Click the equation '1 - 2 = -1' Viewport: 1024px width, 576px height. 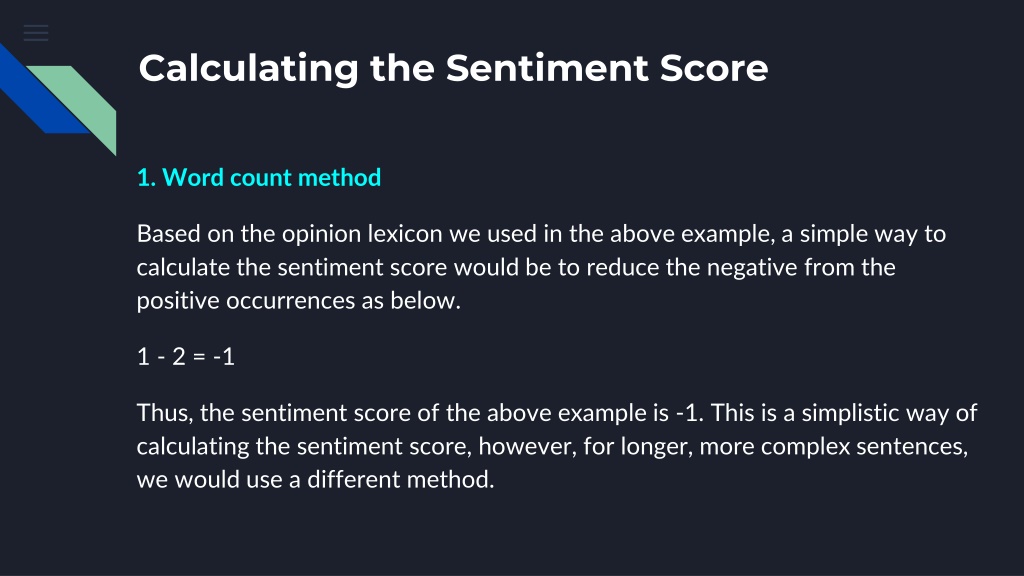(x=185, y=357)
